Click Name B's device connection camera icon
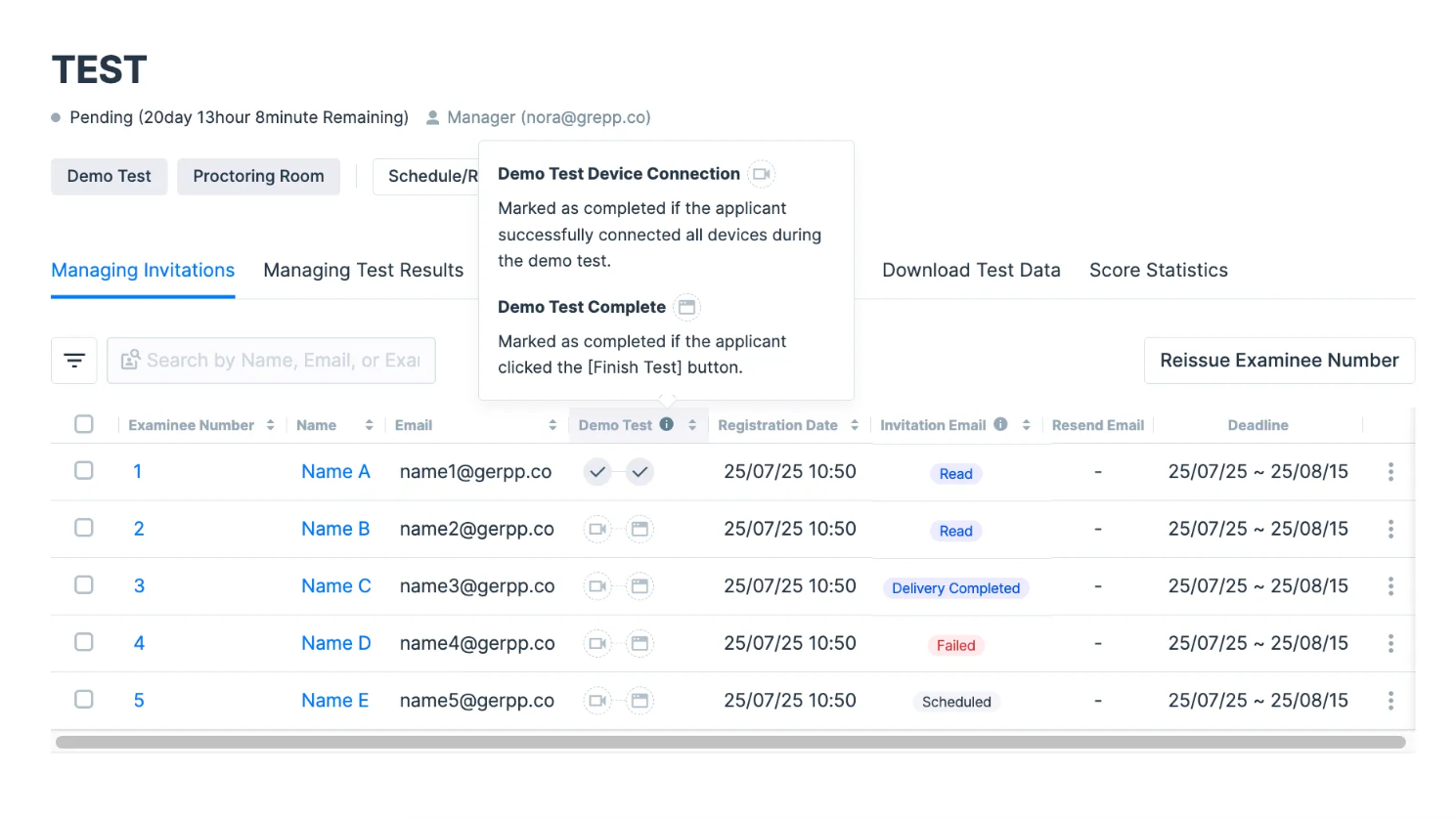Screen dimensions: 1456x818 coord(597,529)
